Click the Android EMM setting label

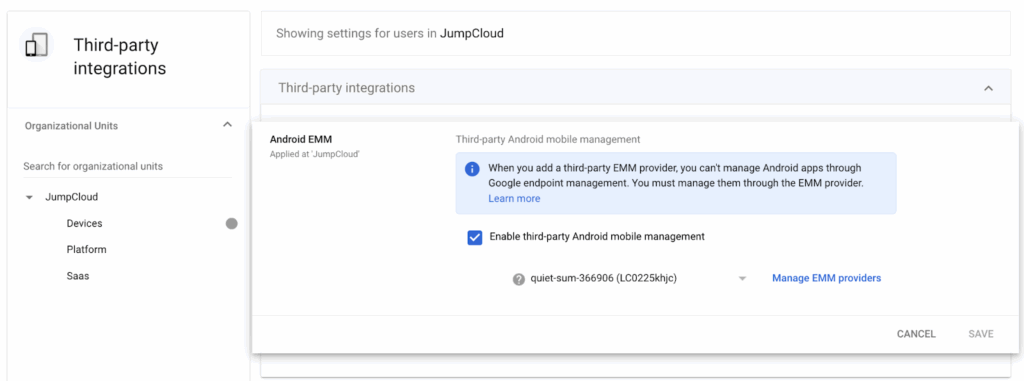point(301,139)
